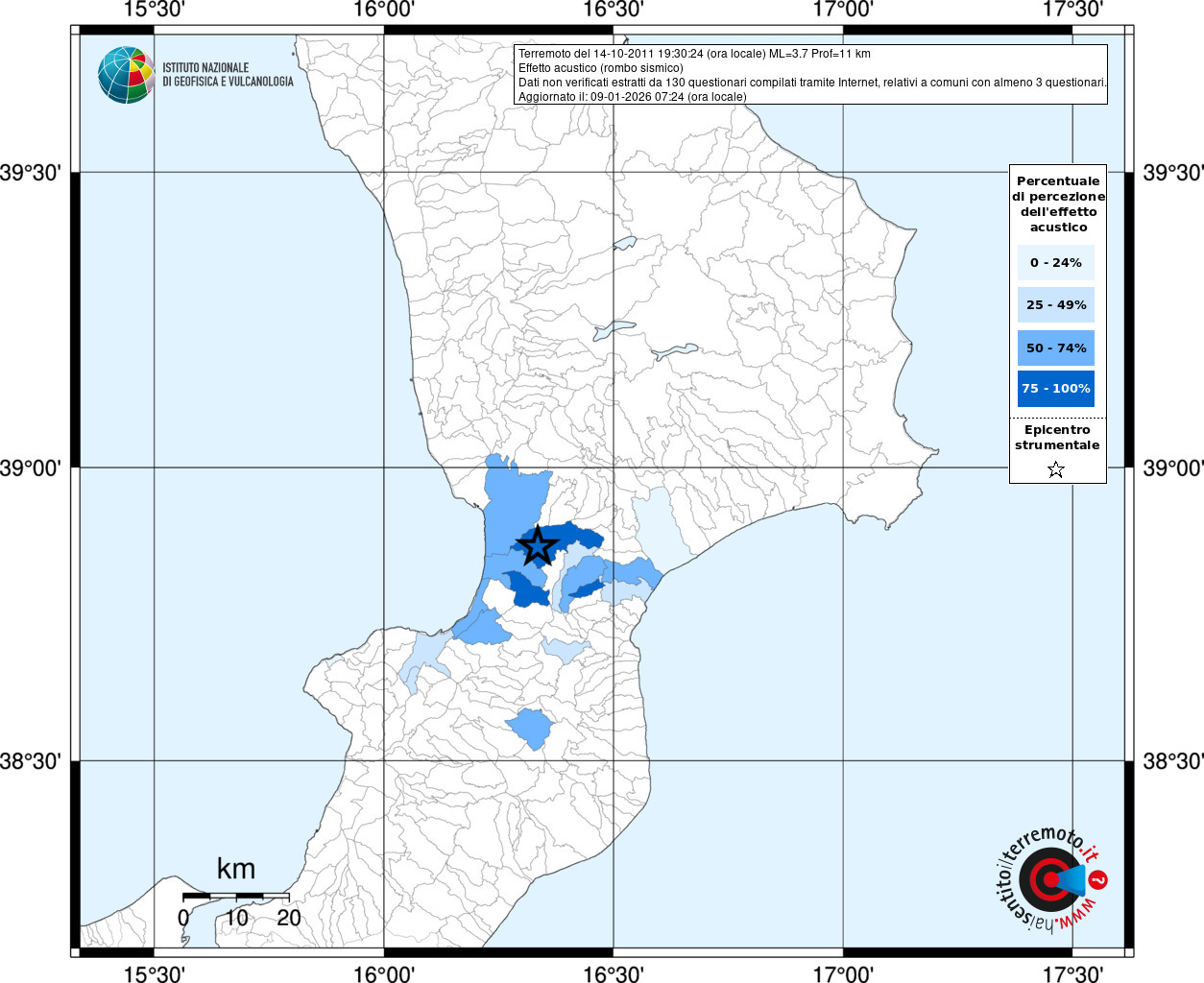
Task: Click the top axis label 16°00'
Action: click(384, 10)
